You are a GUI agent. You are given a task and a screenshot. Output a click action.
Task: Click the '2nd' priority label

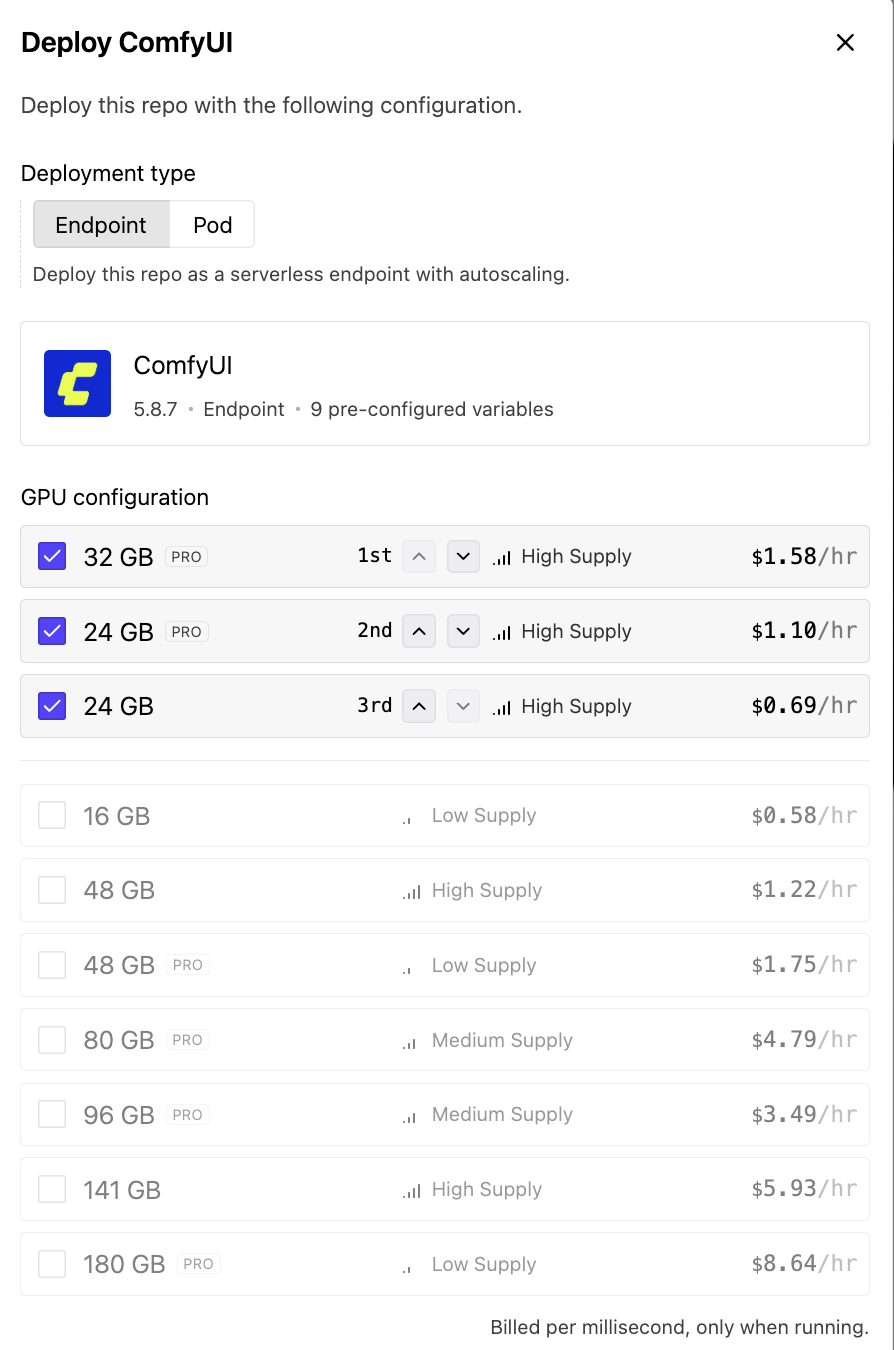click(x=375, y=630)
